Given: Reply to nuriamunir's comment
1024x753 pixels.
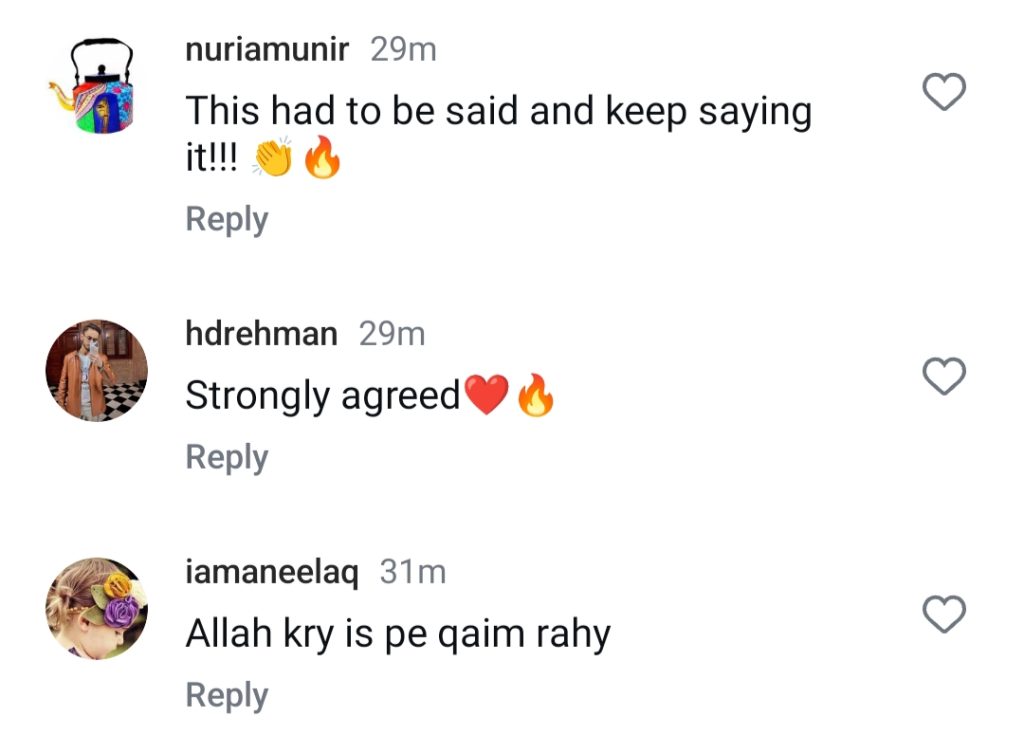Looking at the screenshot, I should click(227, 219).
